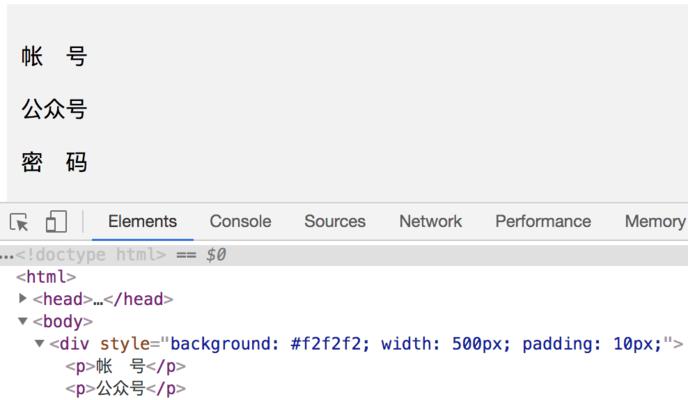This screenshot has height=400, width=688.
Task: Click the 公众号 text in page preview
Action: point(54,109)
